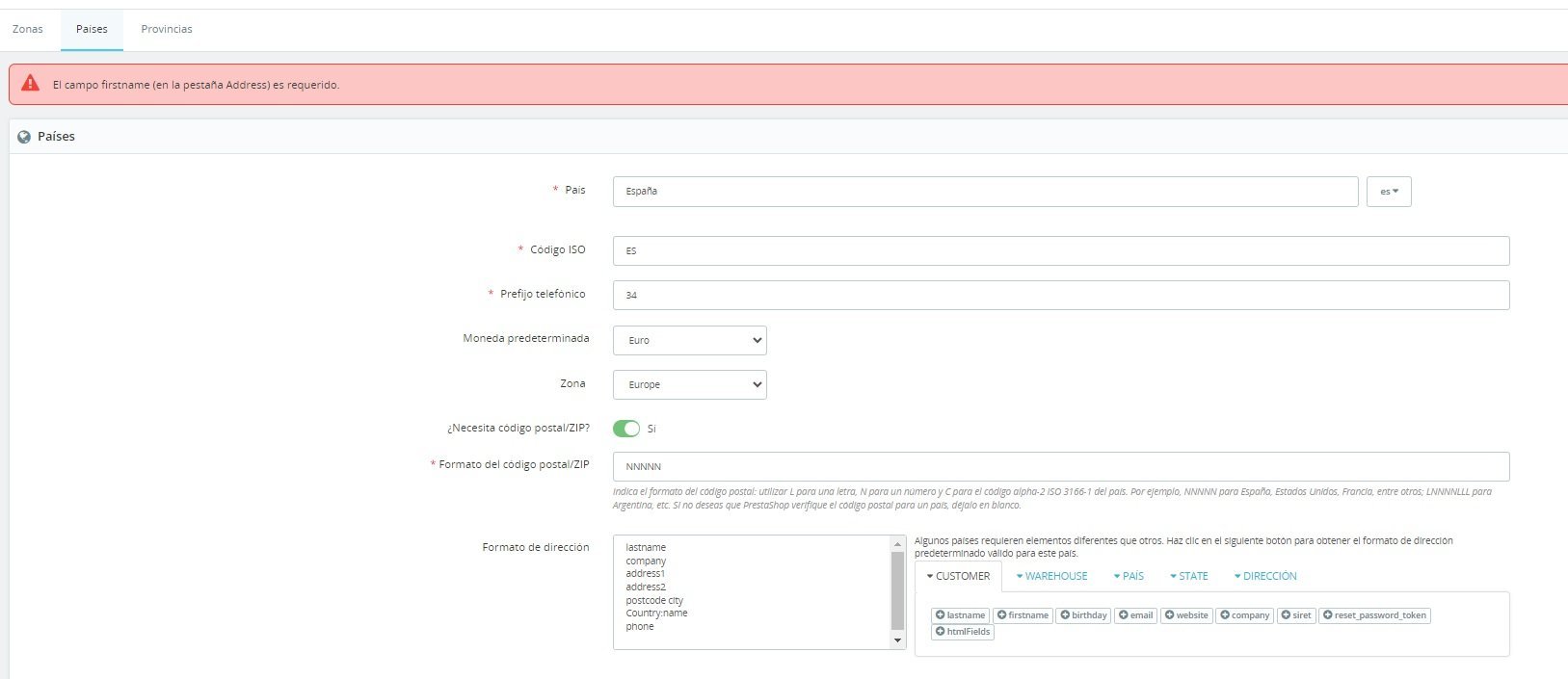Open the Zonas tab

point(28,29)
